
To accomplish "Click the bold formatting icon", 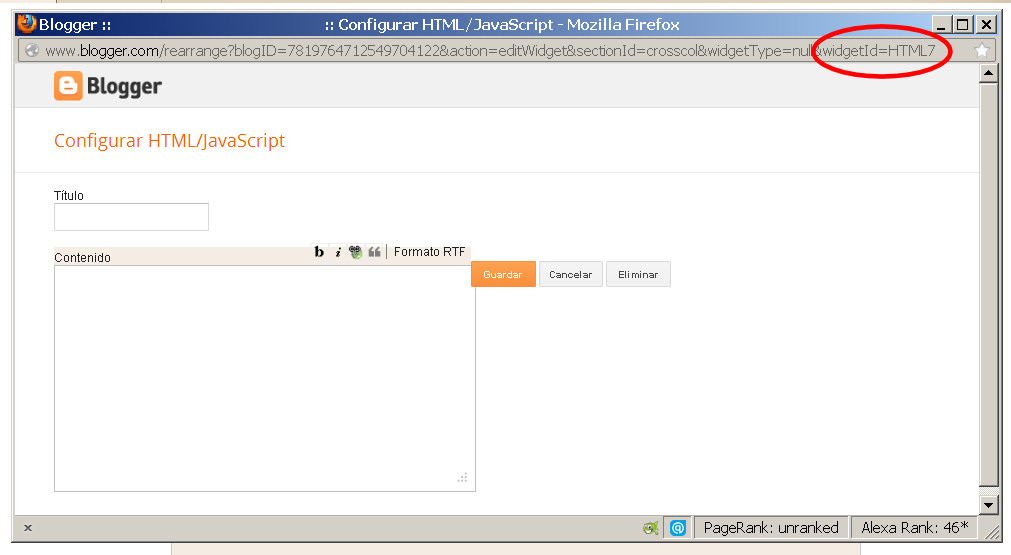I will pos(319,252).
